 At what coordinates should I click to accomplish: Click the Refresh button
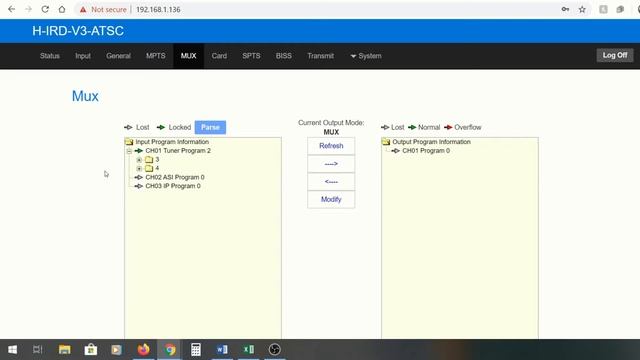(x=331, y=146)
